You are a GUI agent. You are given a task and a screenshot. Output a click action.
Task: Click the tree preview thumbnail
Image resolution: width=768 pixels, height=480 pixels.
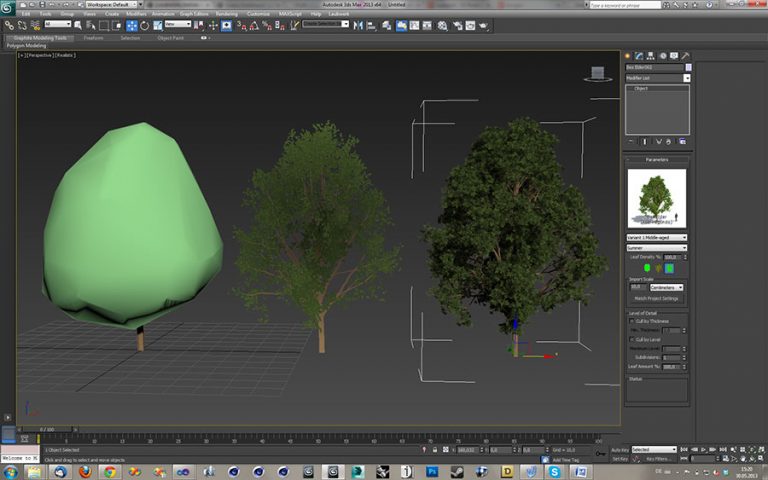656,198
